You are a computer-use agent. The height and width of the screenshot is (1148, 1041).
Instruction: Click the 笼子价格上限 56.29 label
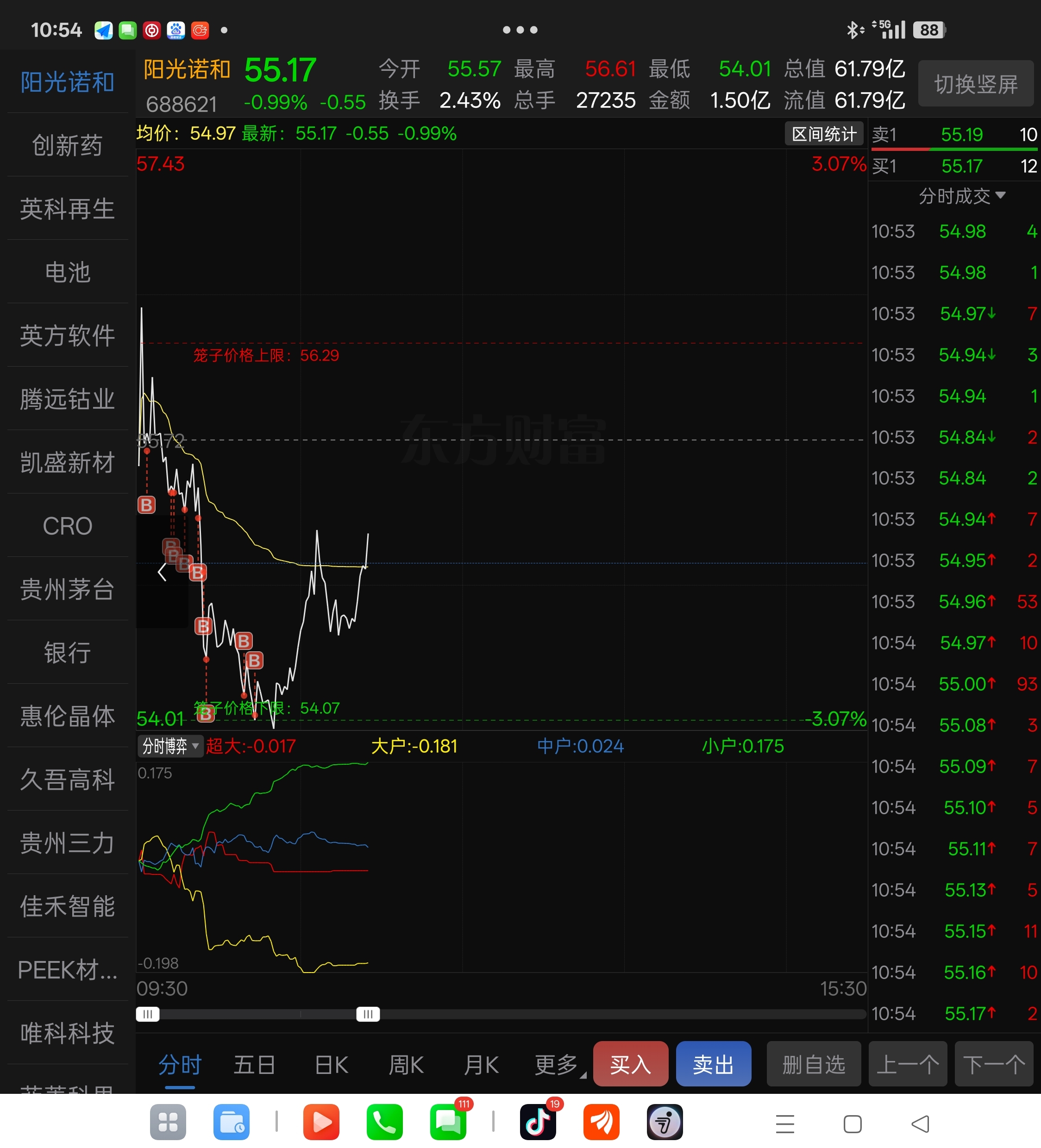pyautogui.click(x=266, y=356)
